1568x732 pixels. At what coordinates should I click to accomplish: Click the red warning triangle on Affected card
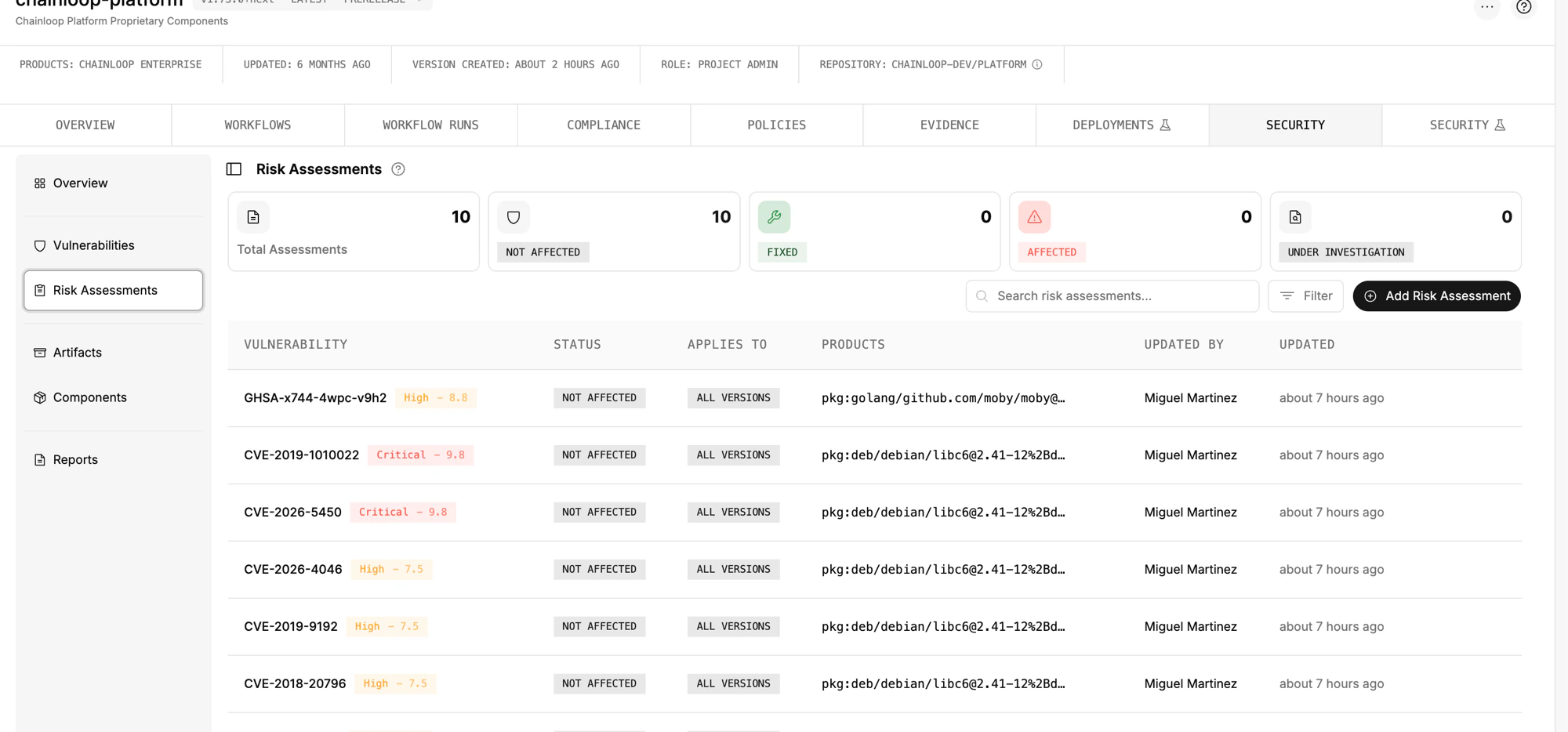pyautogui.click(x=1034, y=217)
